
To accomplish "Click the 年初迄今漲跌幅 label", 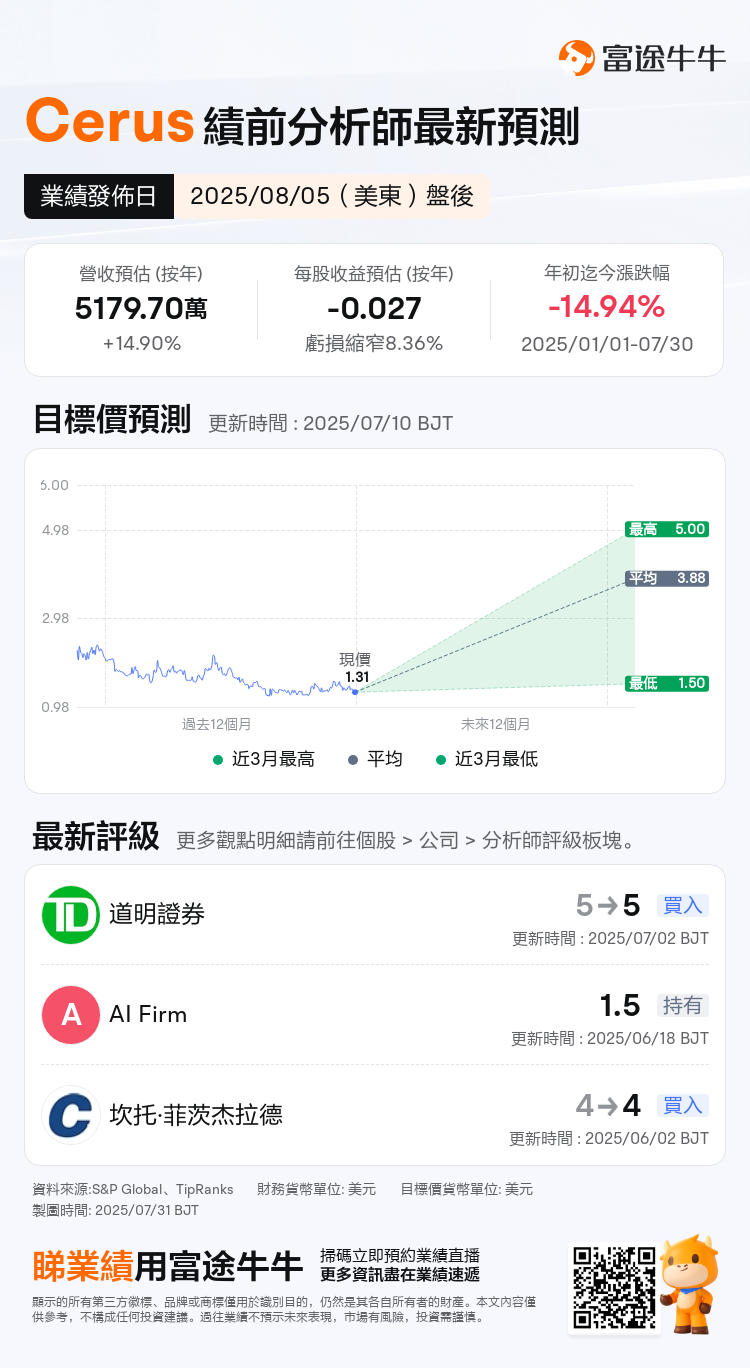I will [607, 272].
